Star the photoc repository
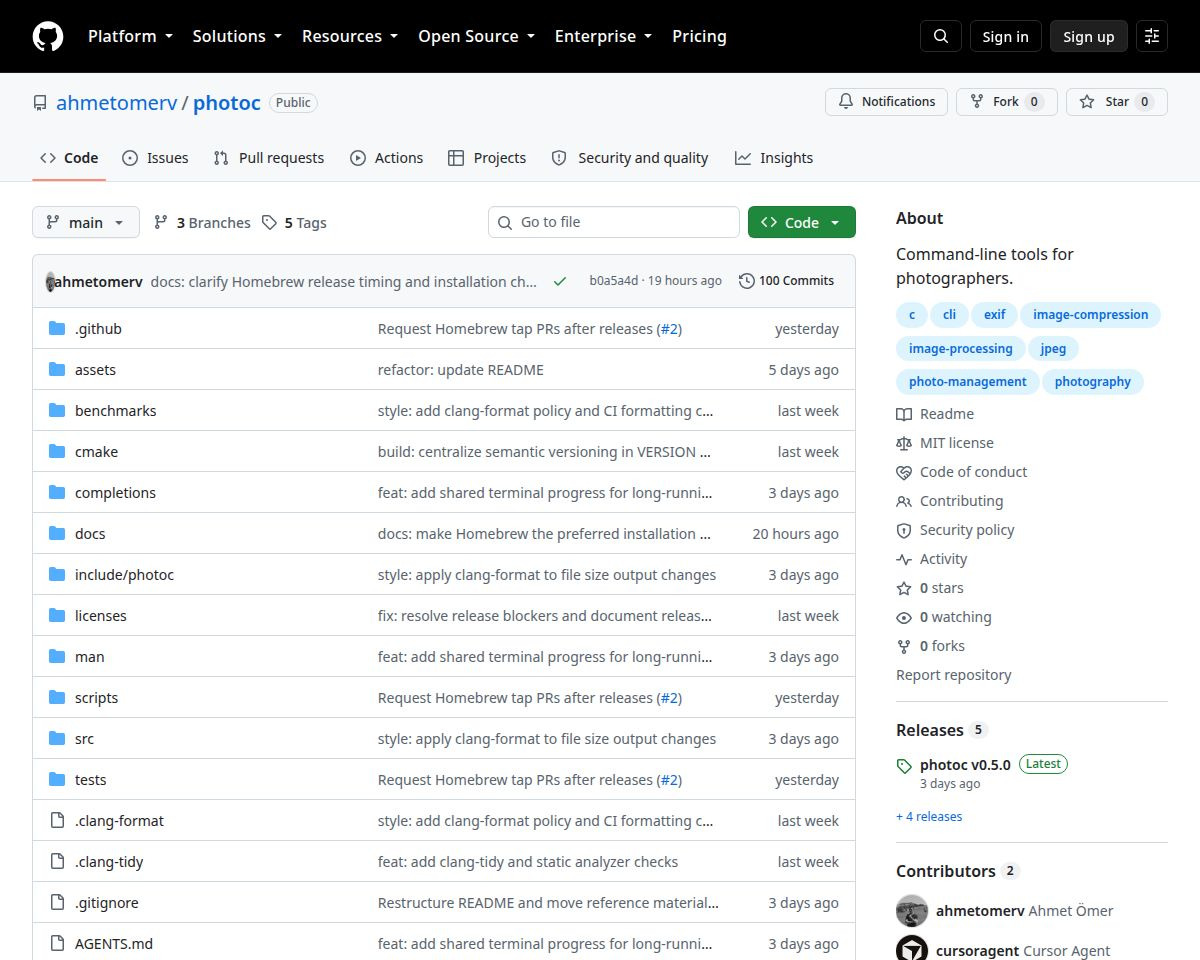The height and width of the screenshot is (960, 1200). coord(1116,102)
